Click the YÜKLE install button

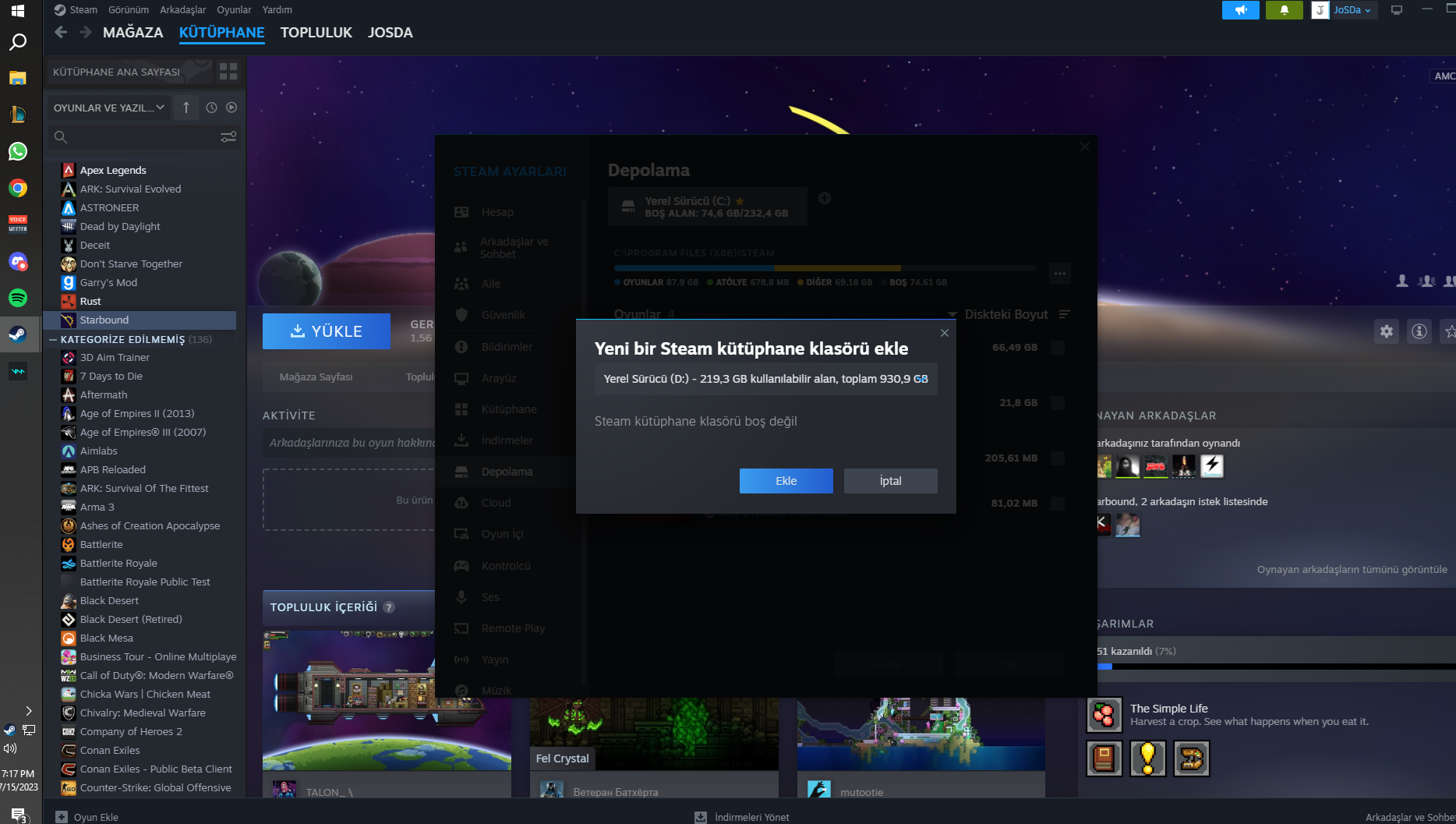[327, 331]
